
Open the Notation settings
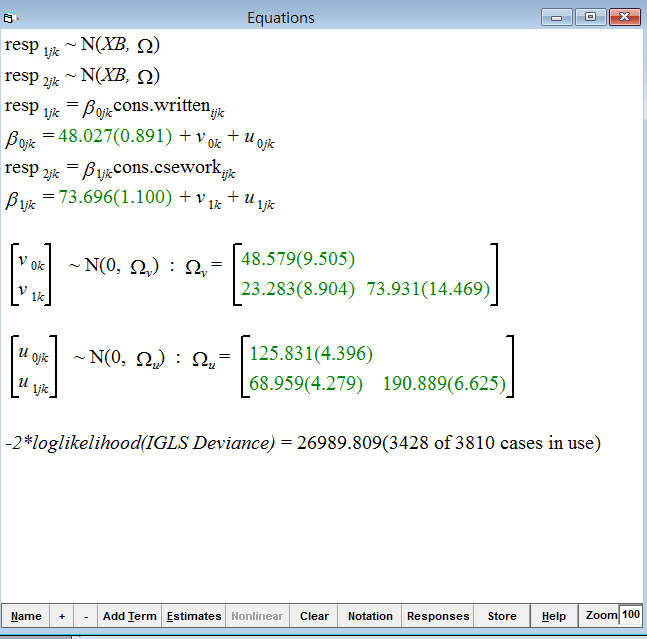pyautogui.click(x=370, y=616)
